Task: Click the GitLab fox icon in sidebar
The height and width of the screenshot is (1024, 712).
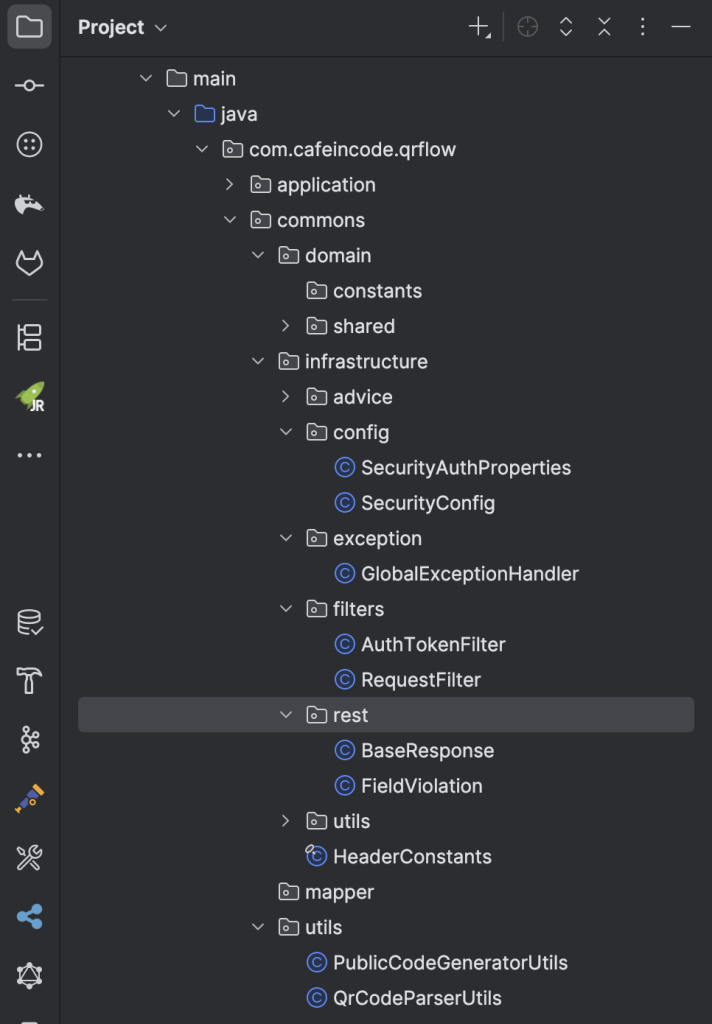Action: tap(30, 263)
